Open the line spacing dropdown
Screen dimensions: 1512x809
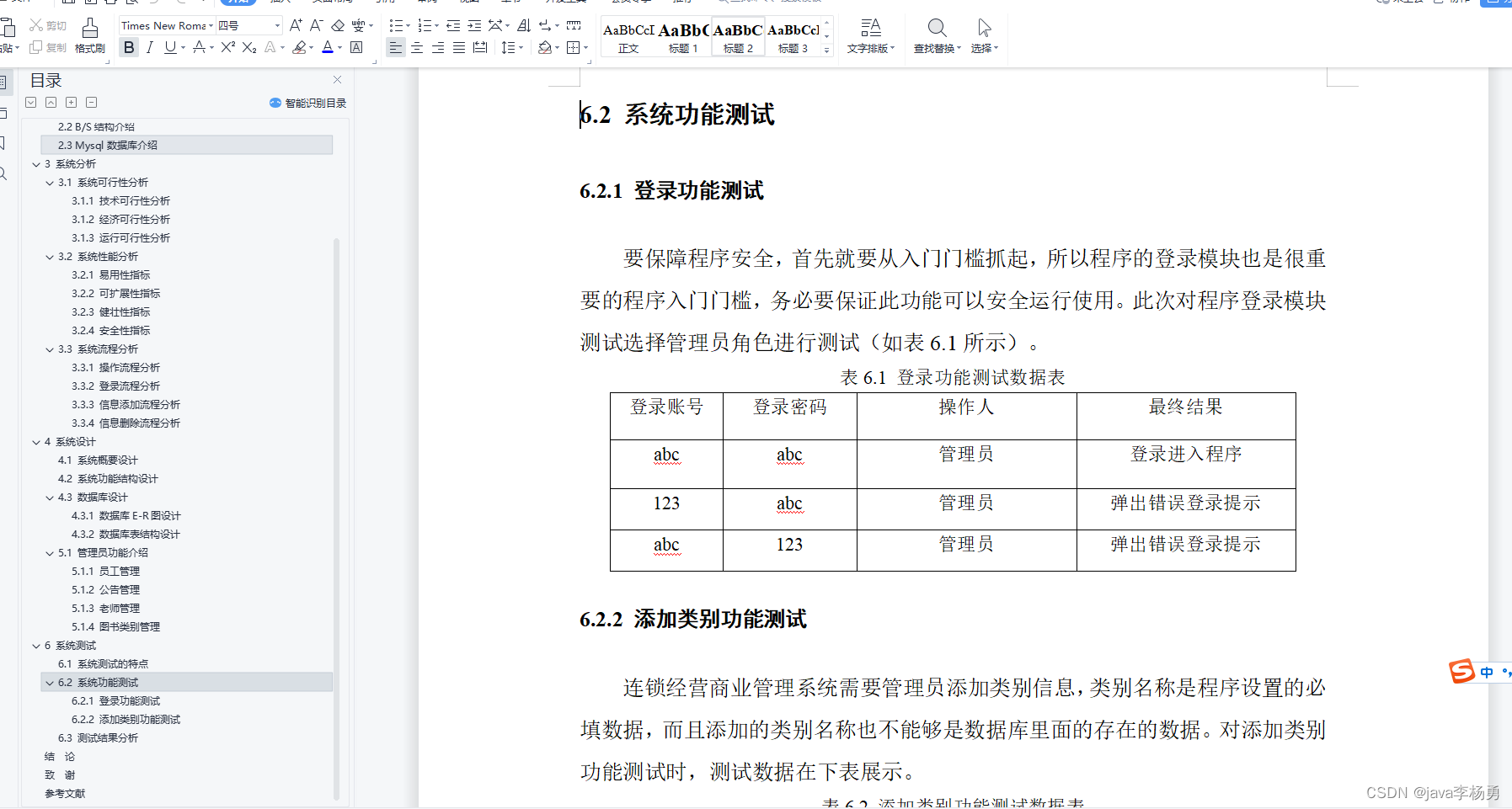pyautogui.click(x=521, y=48)
